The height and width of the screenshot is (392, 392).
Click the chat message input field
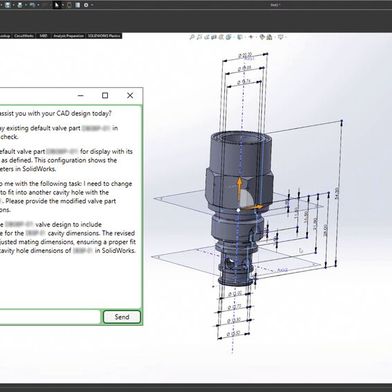click(49, 317)
